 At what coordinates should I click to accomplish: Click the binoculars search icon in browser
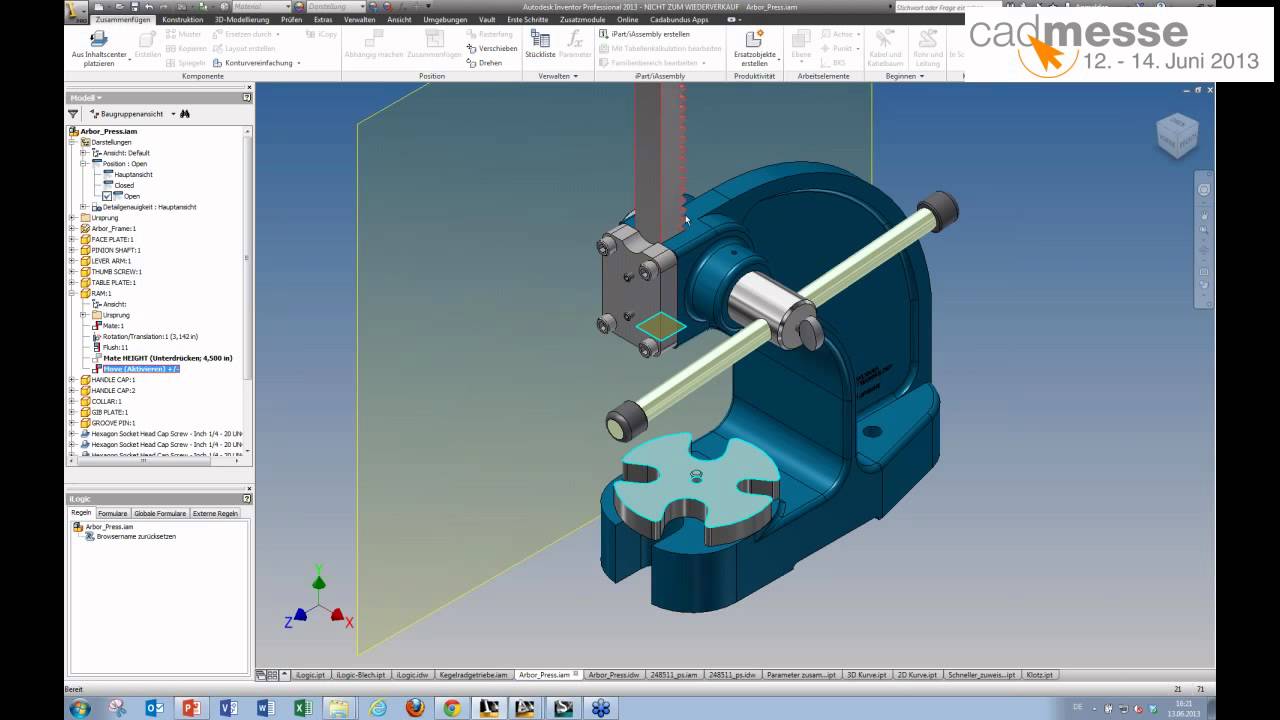point(185,114)
